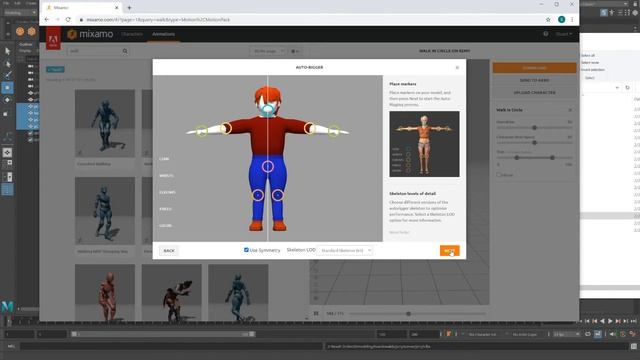Click Maya play backwards button
640x360 pixels.
[x=602, y=321]
